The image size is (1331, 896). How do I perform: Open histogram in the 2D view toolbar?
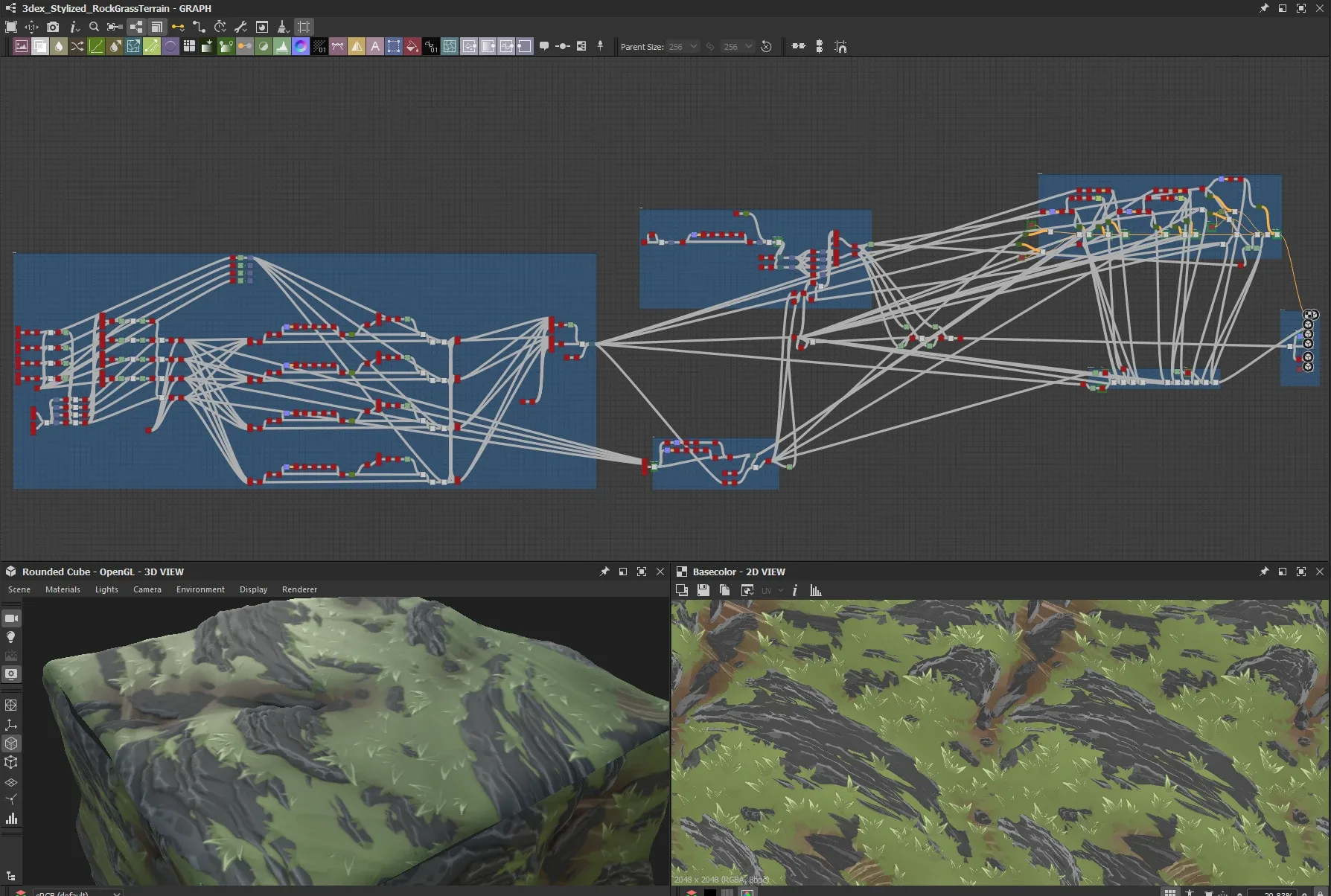click(x=816, y=590)
